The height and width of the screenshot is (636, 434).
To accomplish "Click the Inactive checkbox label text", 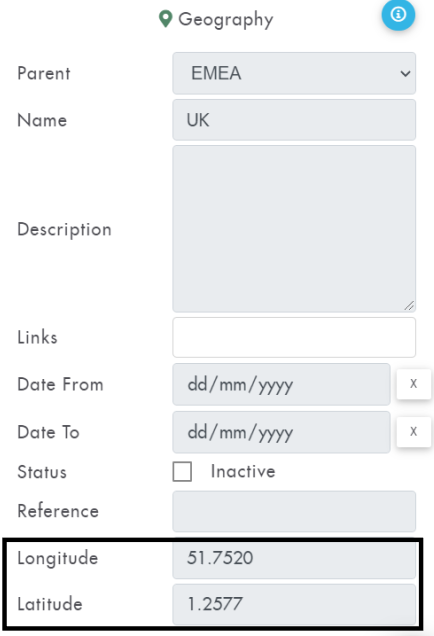I will [243, 471].
